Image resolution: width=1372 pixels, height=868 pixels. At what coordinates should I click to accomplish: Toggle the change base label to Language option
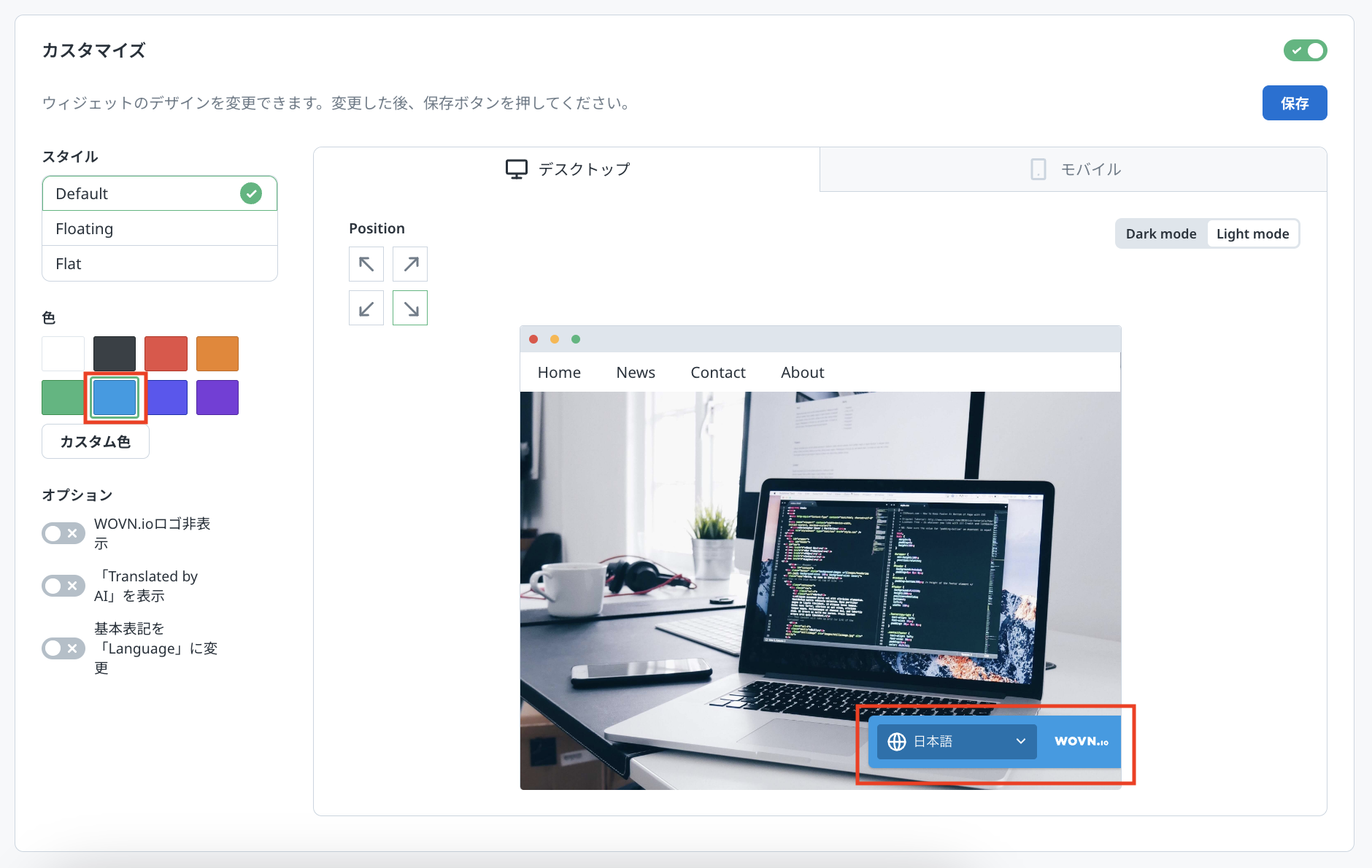tap(63, 648)
